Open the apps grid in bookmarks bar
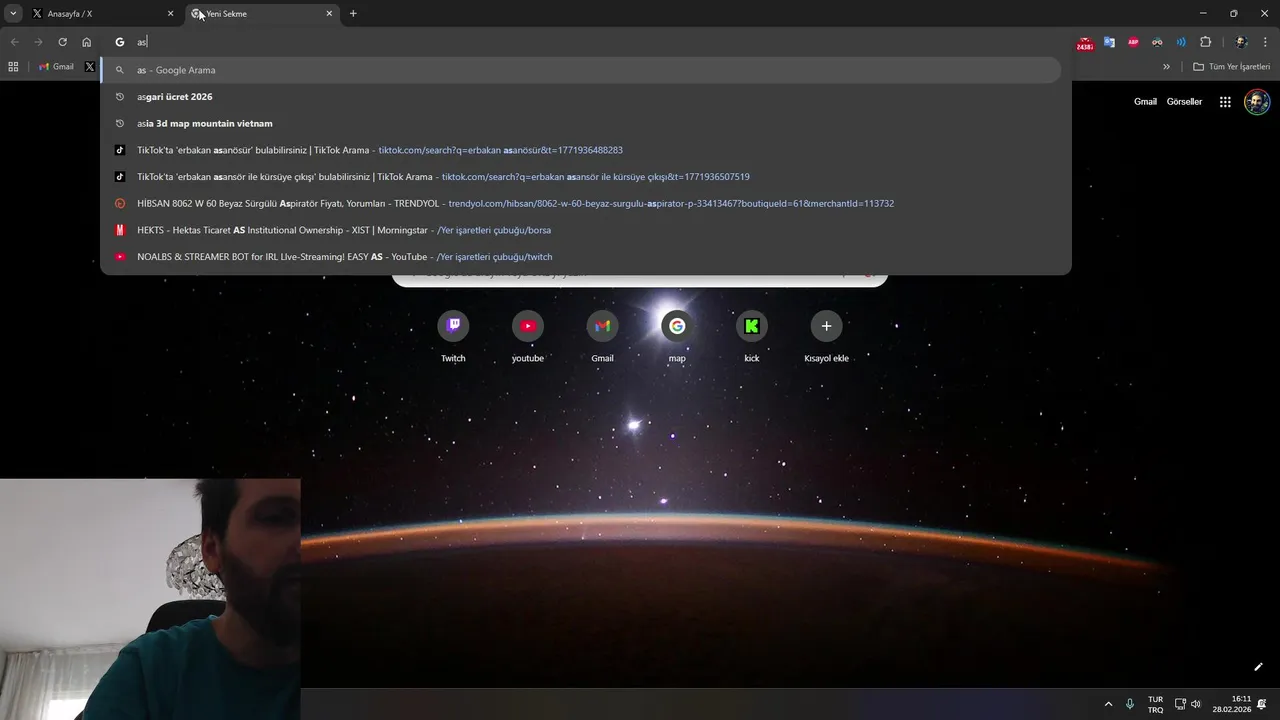The width and height of the screenshot is (1280, 720). pos(13,67)
